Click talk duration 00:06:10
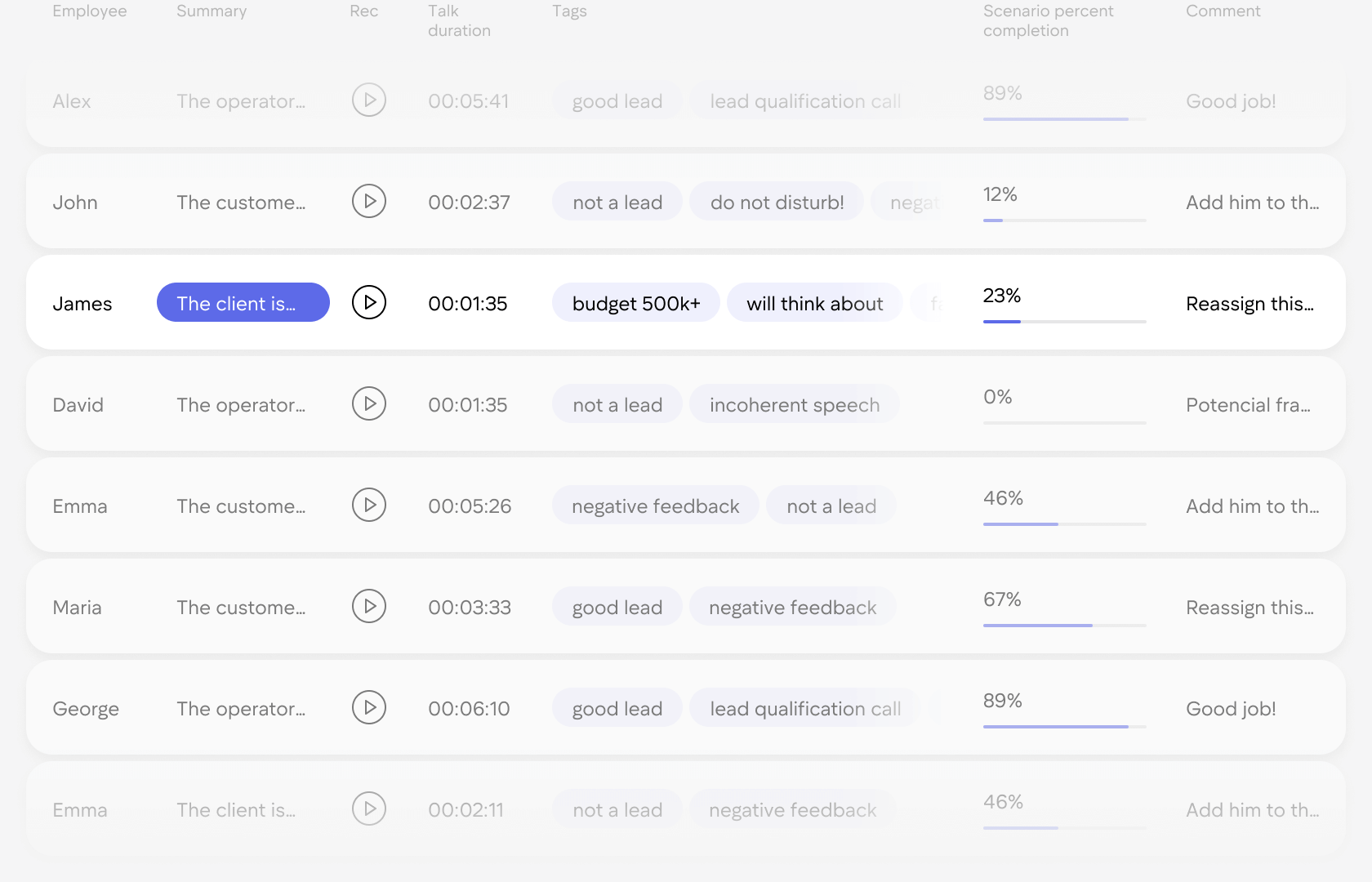The image size is (1372, 882). point(469,709)
